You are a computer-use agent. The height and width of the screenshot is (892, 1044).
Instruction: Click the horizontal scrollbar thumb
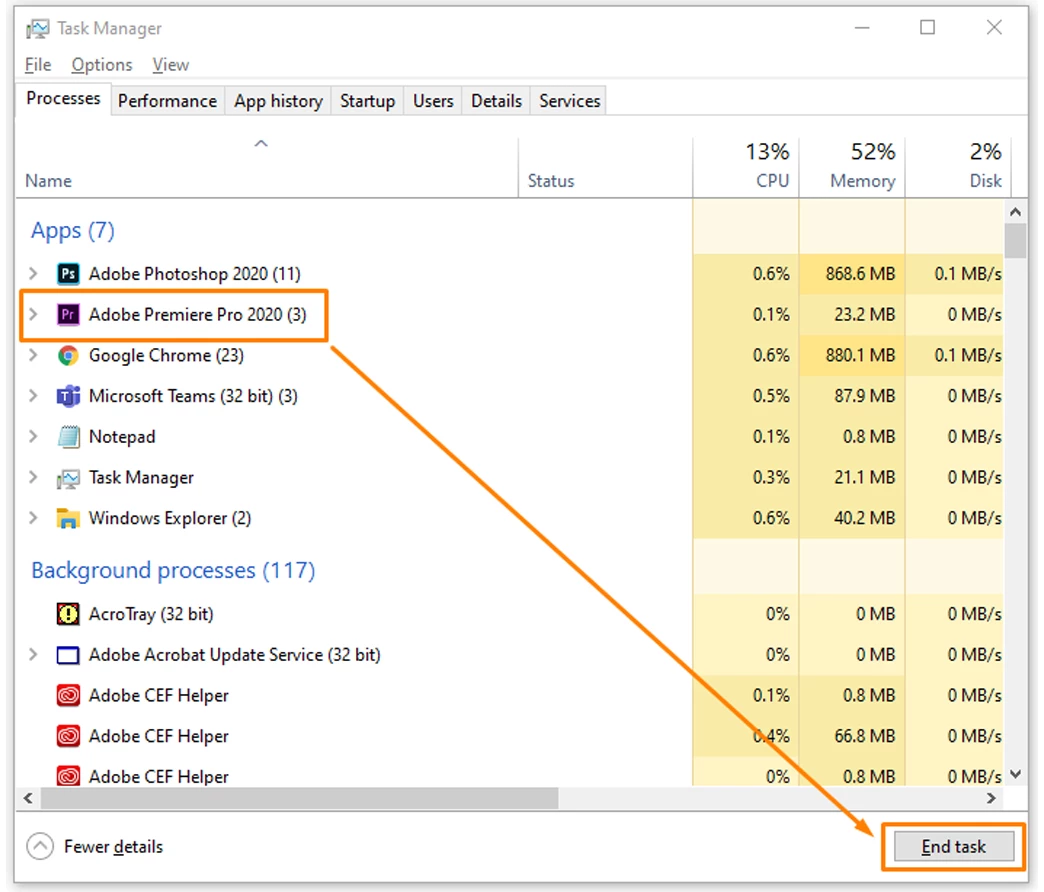click(x=300, y=797)
